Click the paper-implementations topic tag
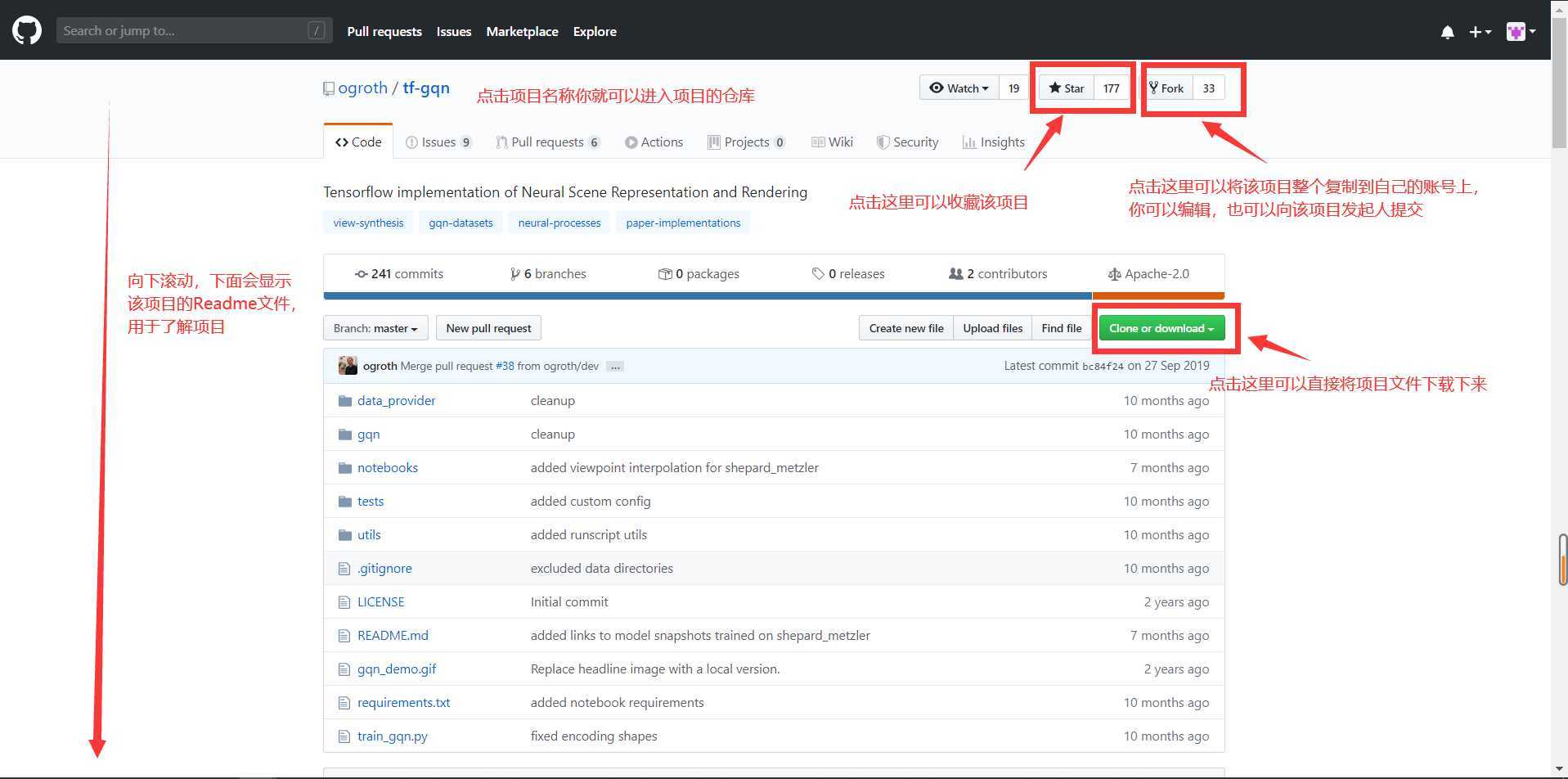 tap(683, 223)
